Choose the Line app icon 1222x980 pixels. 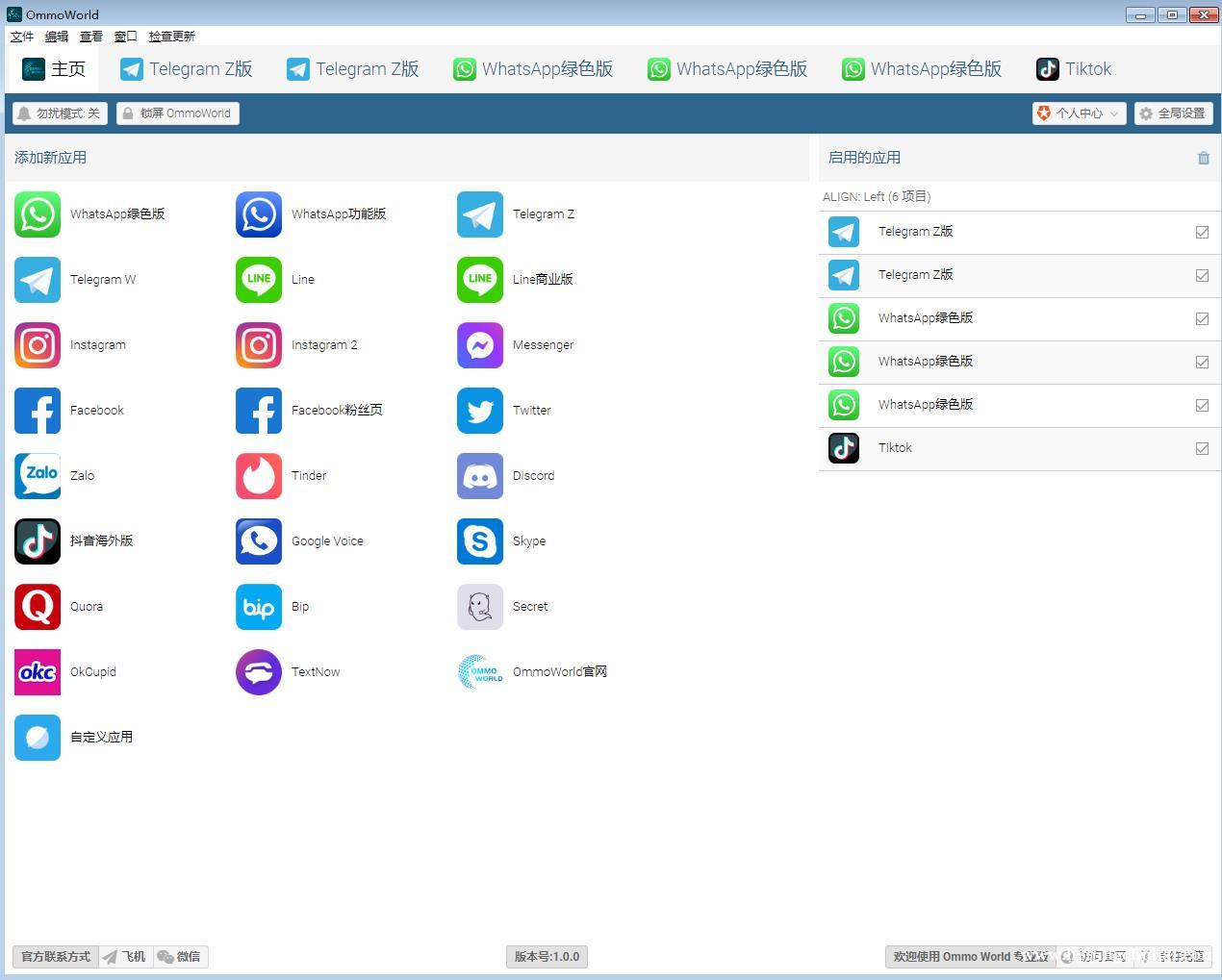(259, 280)
